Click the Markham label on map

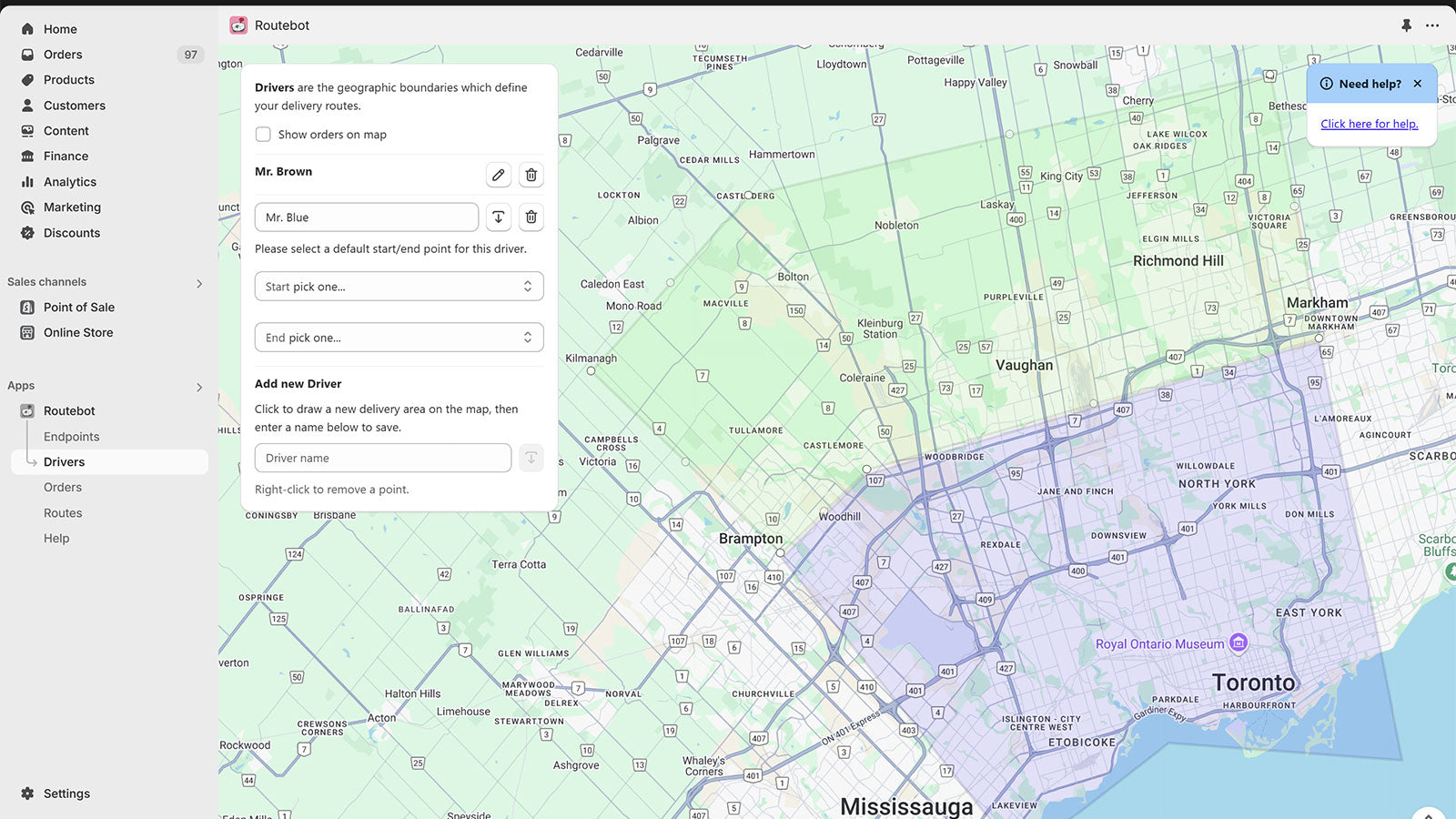(1317, 302)
